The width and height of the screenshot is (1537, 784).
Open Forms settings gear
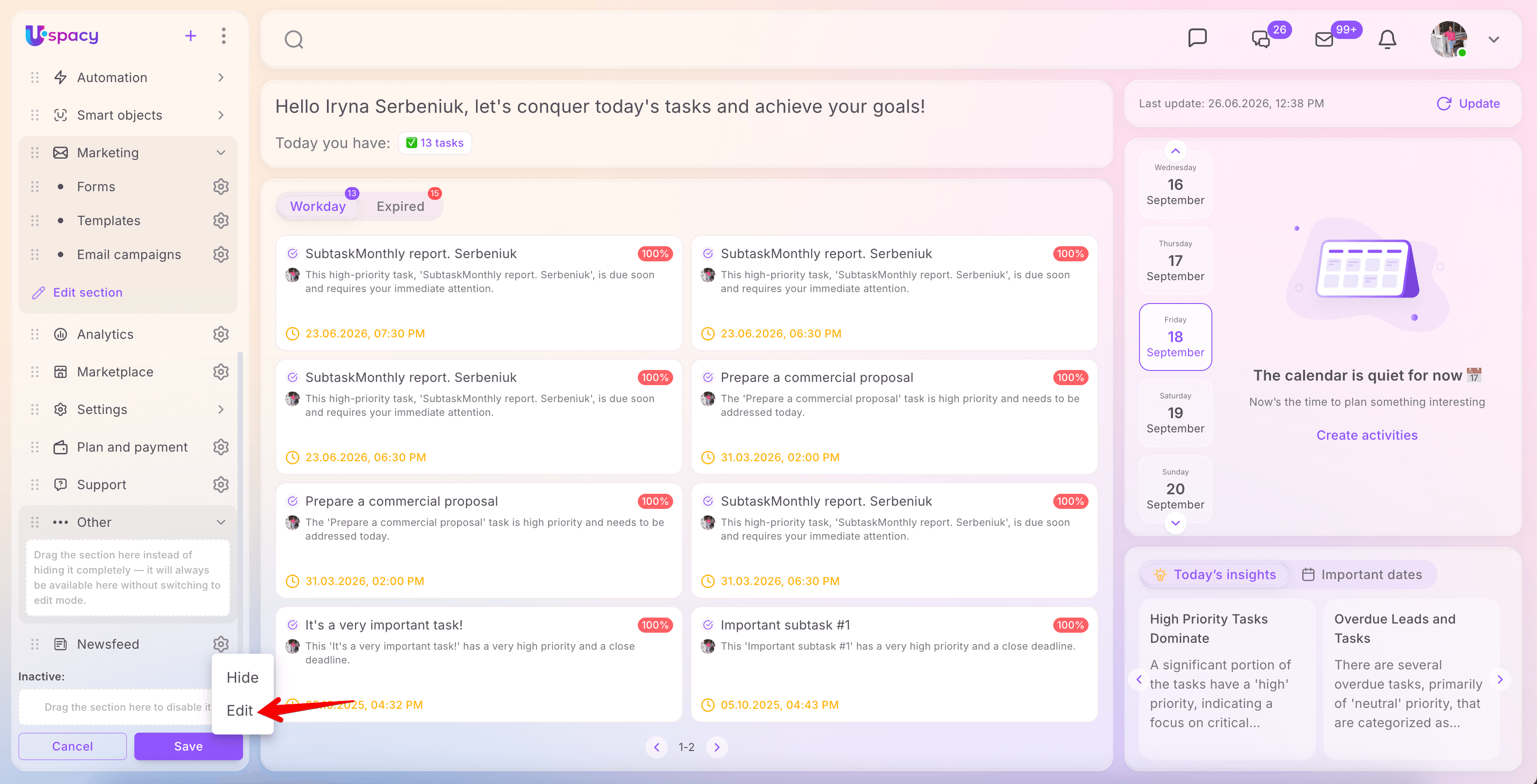221,187
